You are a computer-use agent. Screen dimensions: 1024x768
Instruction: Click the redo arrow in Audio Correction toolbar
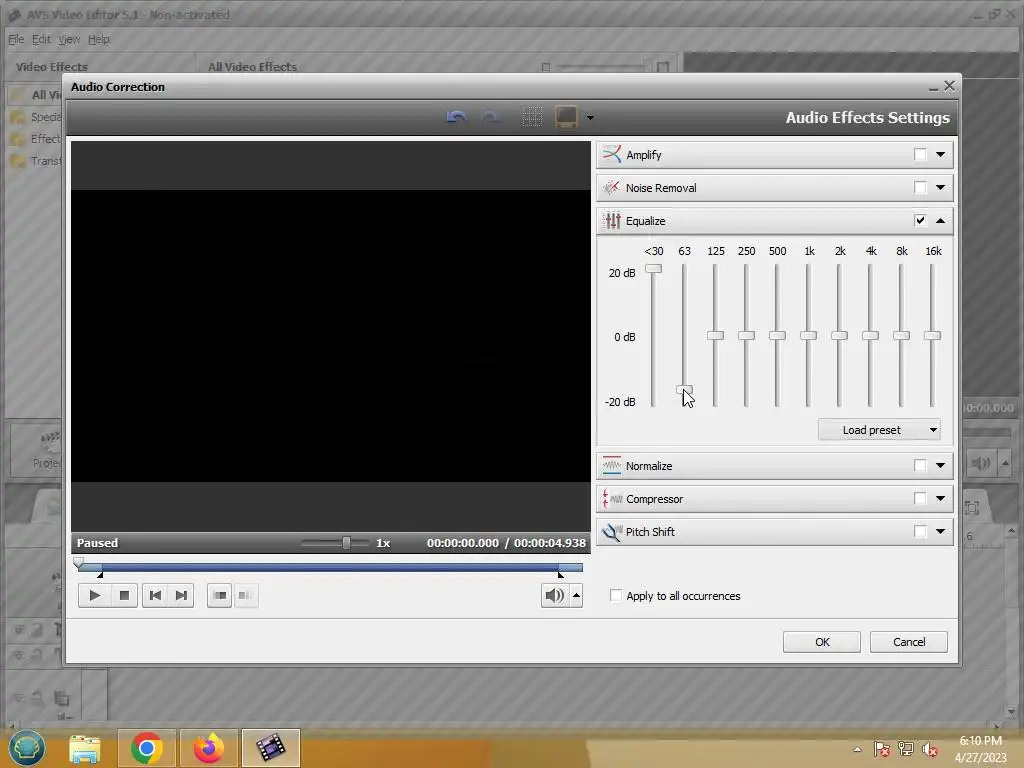(x=490, y=118)
